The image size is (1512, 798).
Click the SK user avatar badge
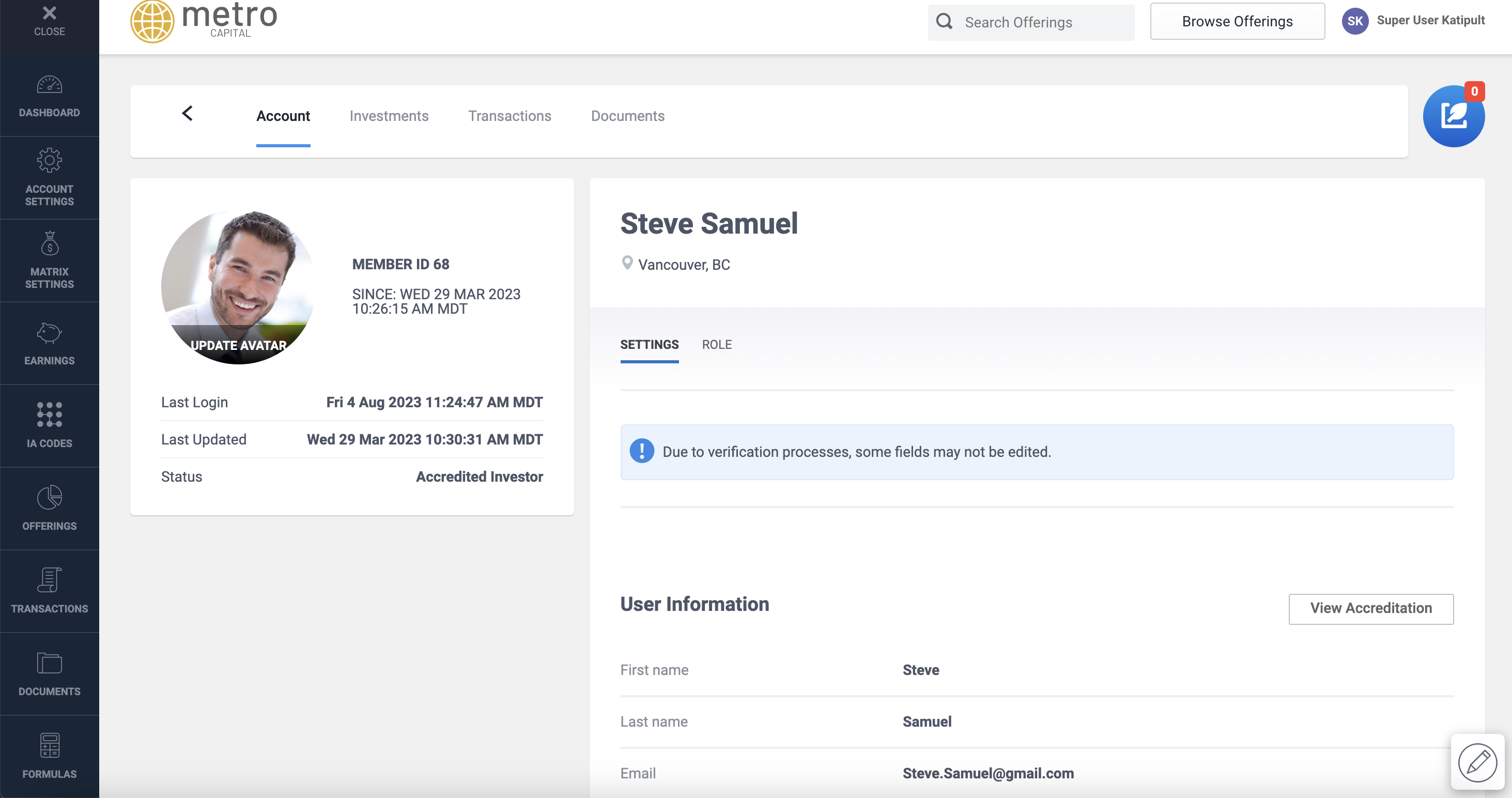click(x=1355, y=21)
